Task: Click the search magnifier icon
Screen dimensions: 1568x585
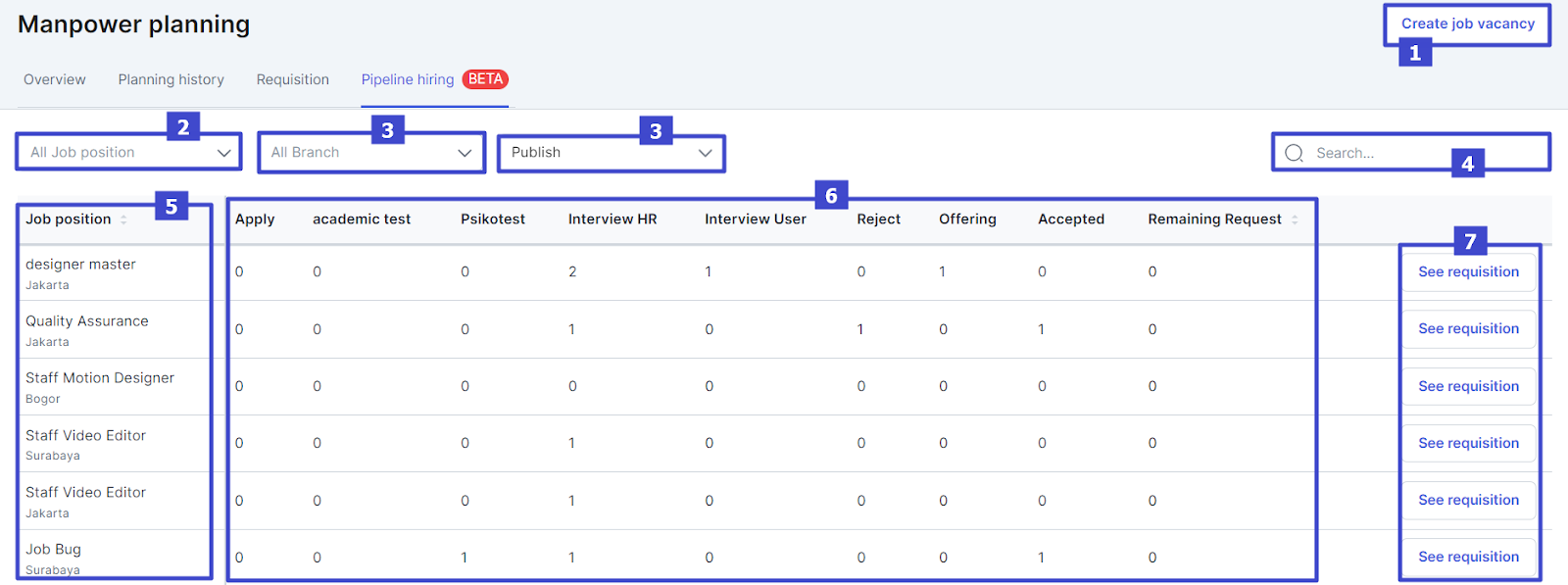Action: click(1294, 153)
